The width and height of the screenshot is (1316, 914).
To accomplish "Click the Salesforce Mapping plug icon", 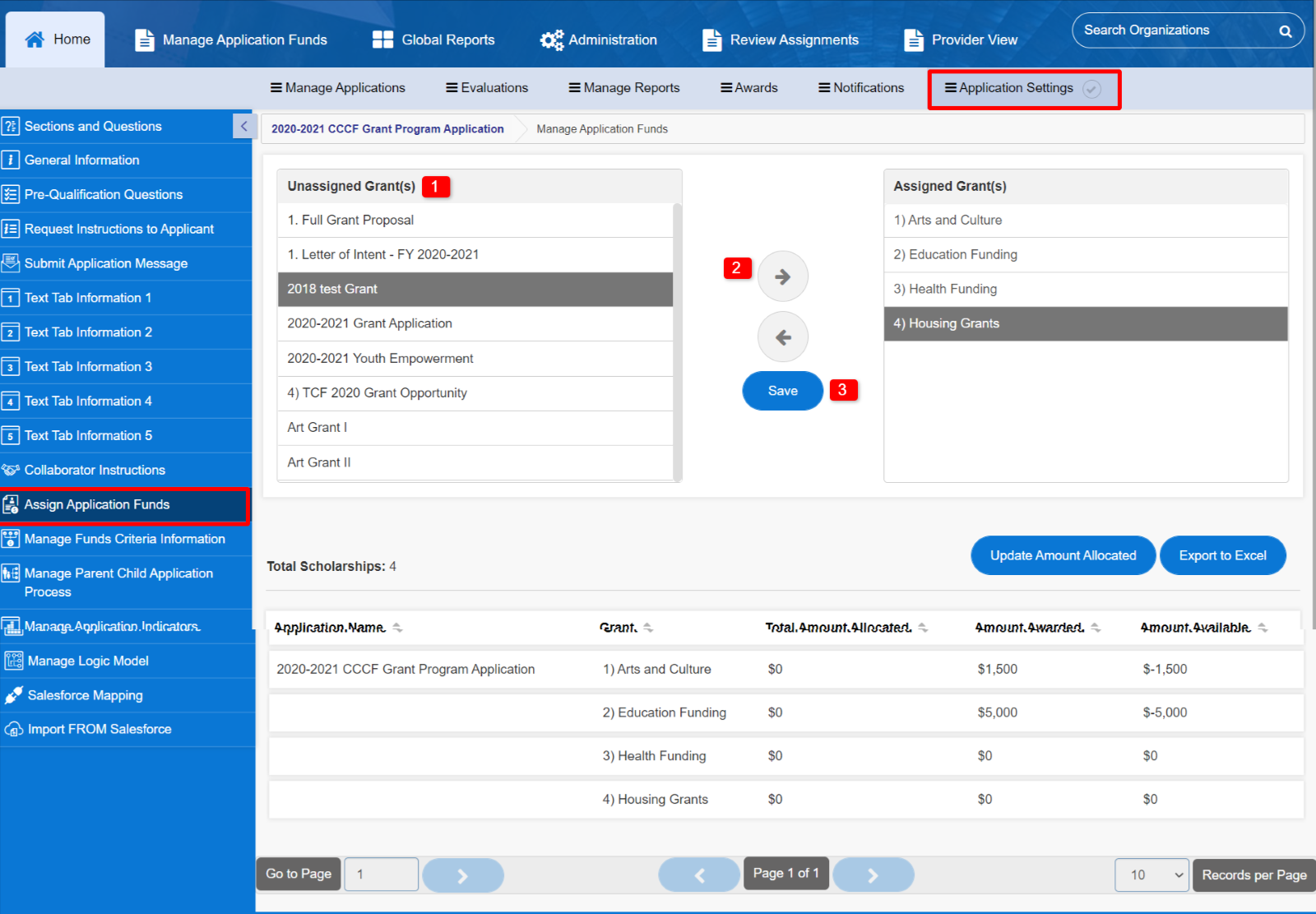I will (x=13, y=696).
